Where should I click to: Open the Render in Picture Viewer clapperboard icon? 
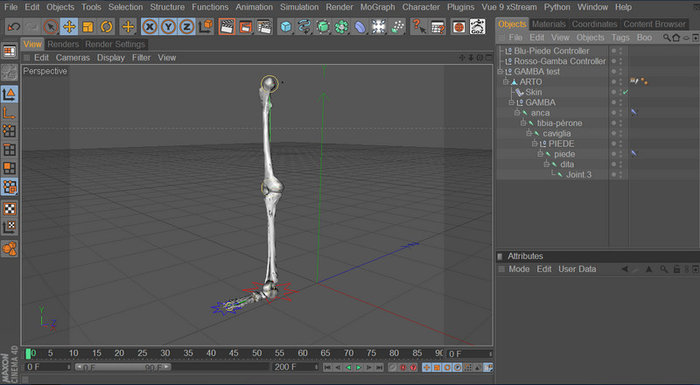(245, 27)
